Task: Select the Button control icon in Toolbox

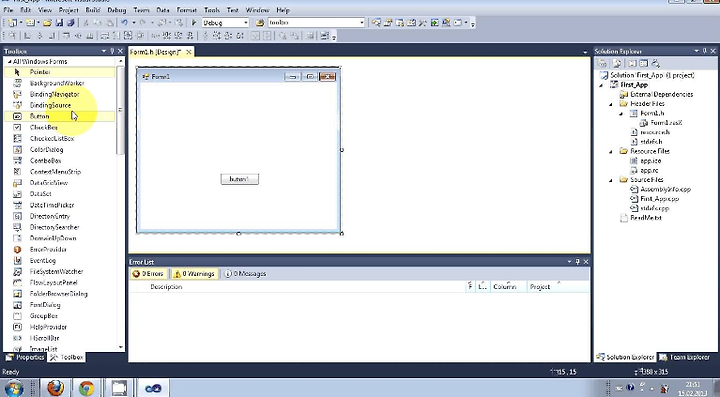Action: (x=17, y=116)
